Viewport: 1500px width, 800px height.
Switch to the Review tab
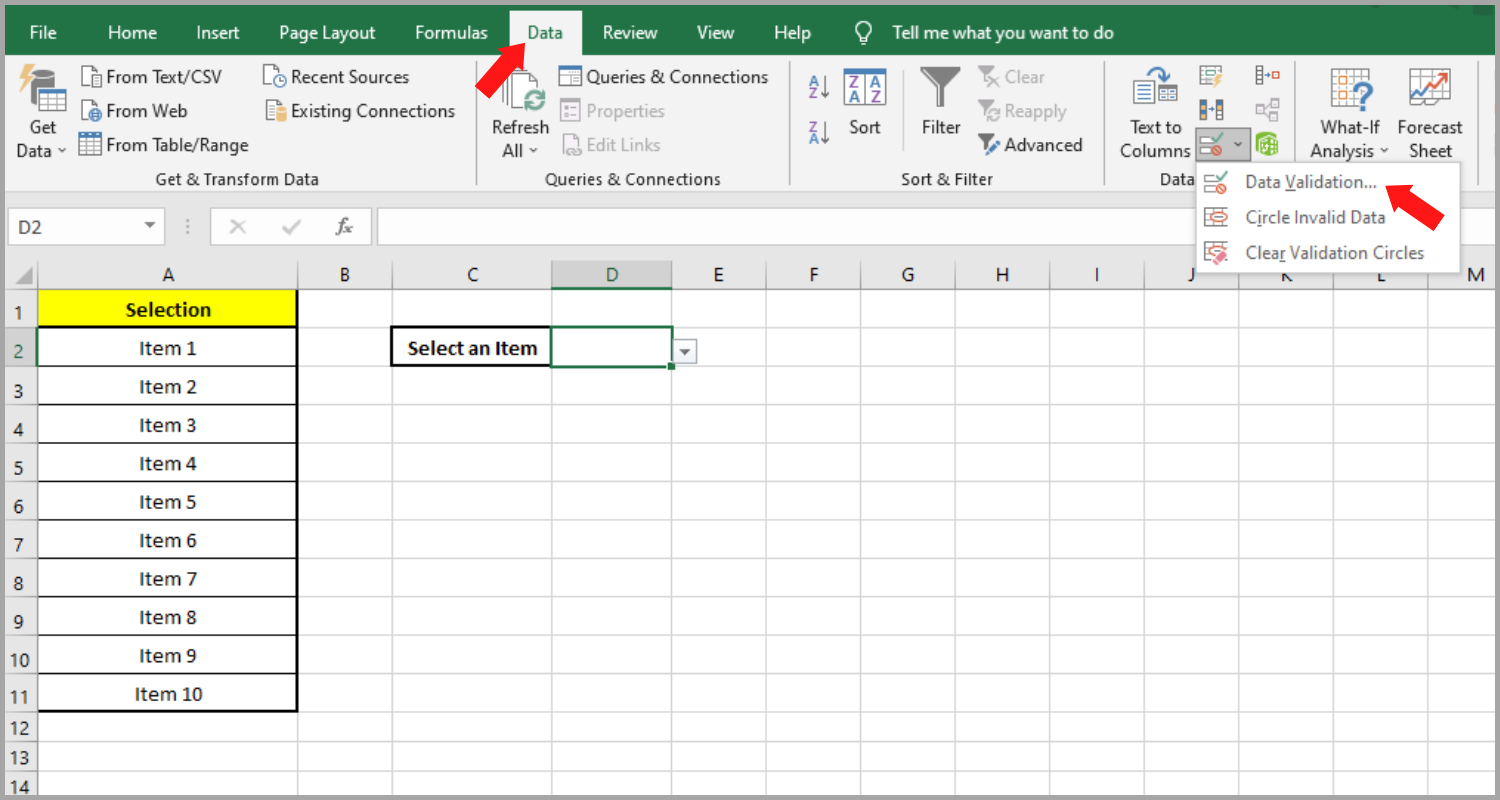(629, 31)
